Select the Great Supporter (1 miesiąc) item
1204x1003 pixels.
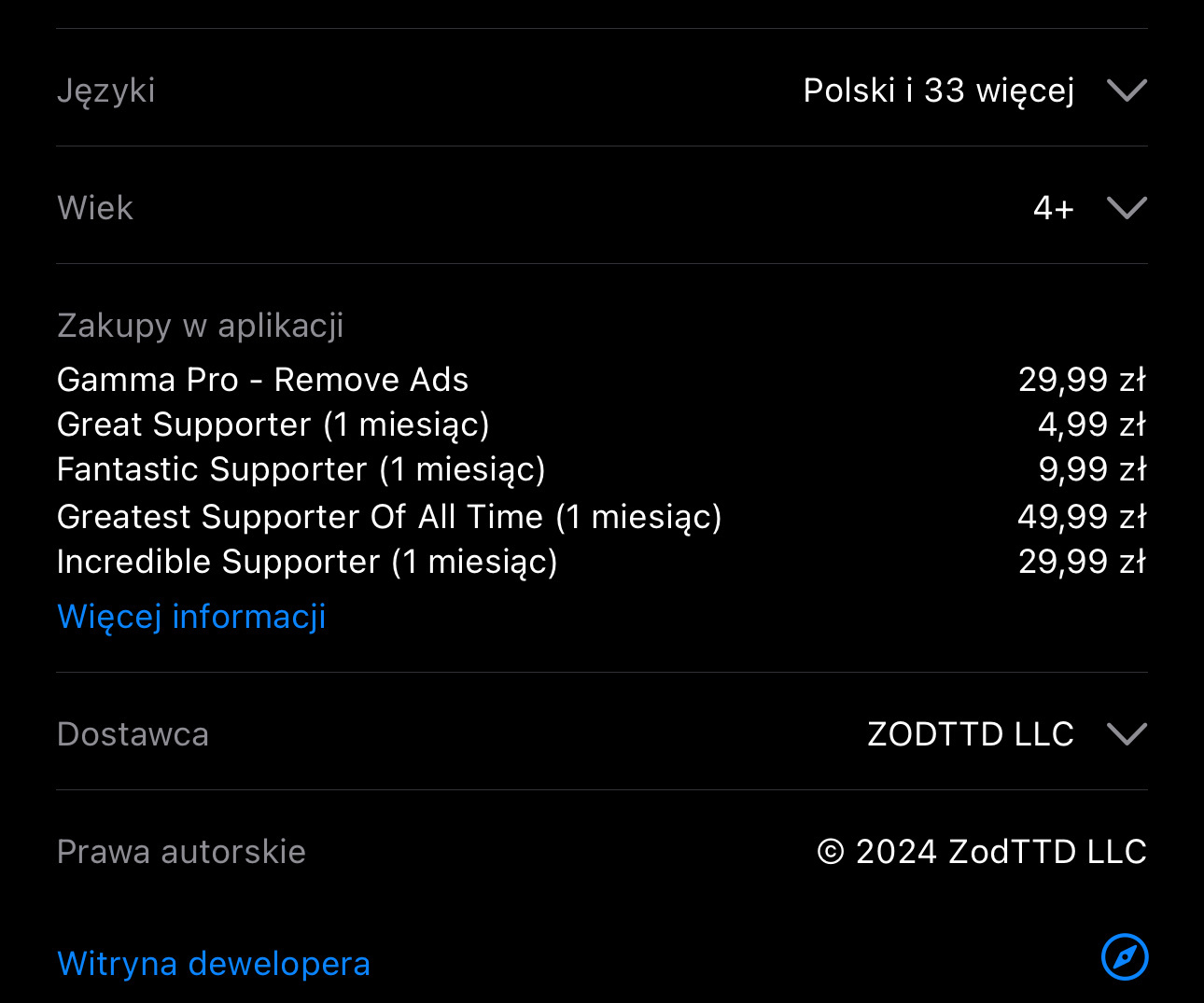(273, 425)
